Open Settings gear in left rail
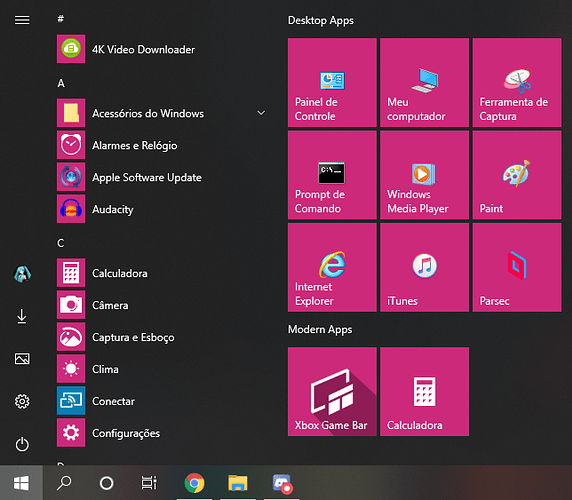The width and height of the screenshot is (572, 500). [22, 402]
